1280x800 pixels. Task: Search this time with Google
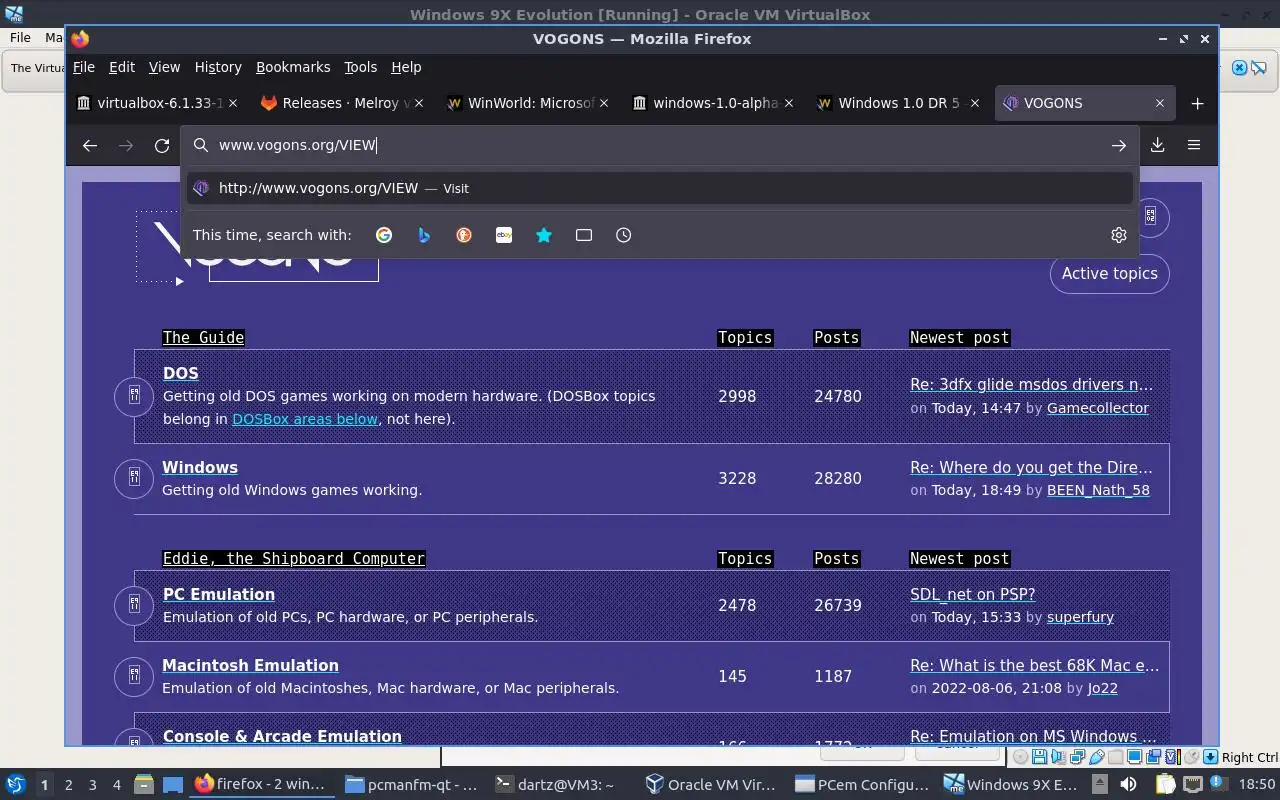pos(384,235)
